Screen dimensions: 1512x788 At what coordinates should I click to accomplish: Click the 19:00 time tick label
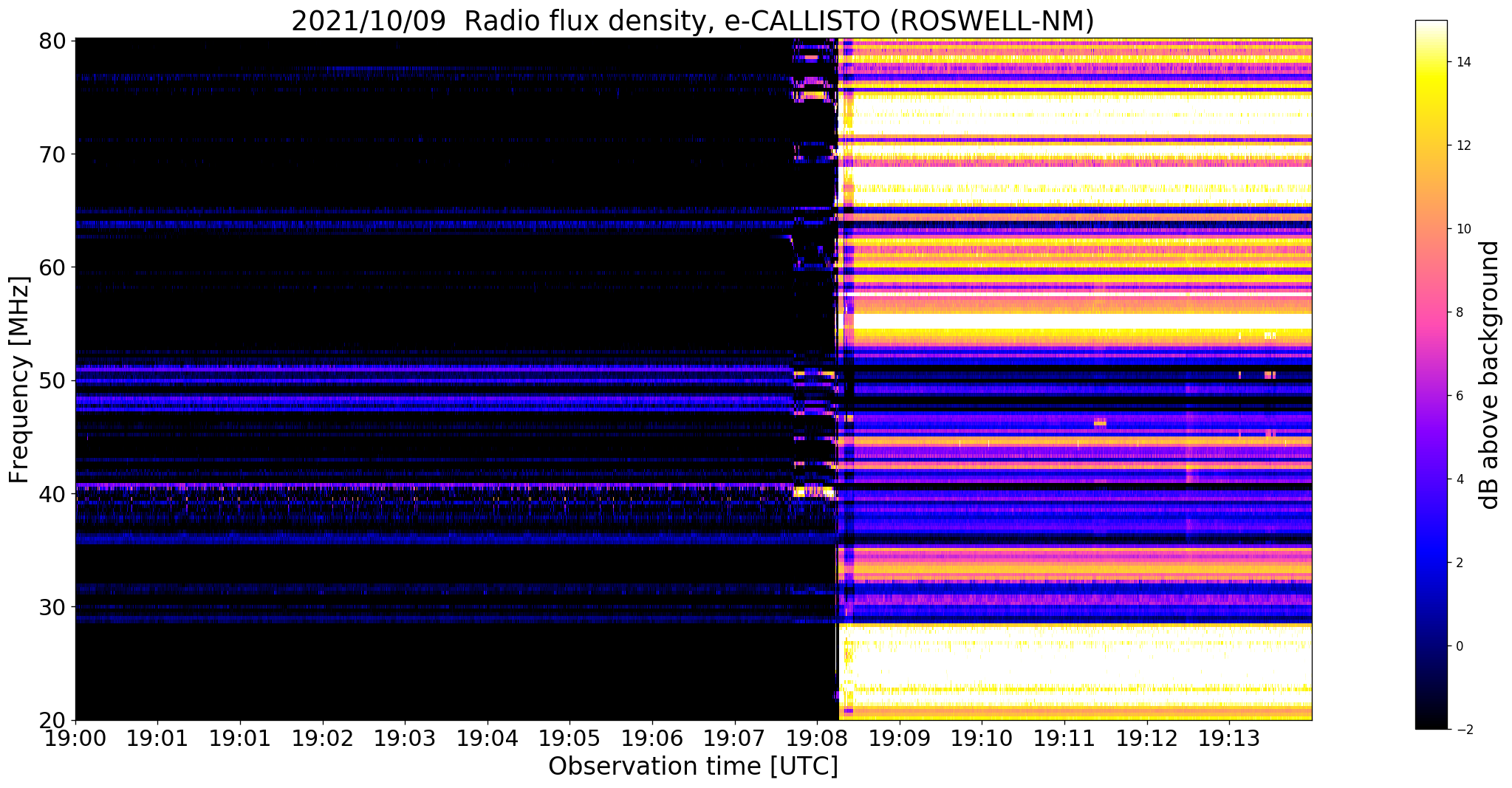(75, 739)
